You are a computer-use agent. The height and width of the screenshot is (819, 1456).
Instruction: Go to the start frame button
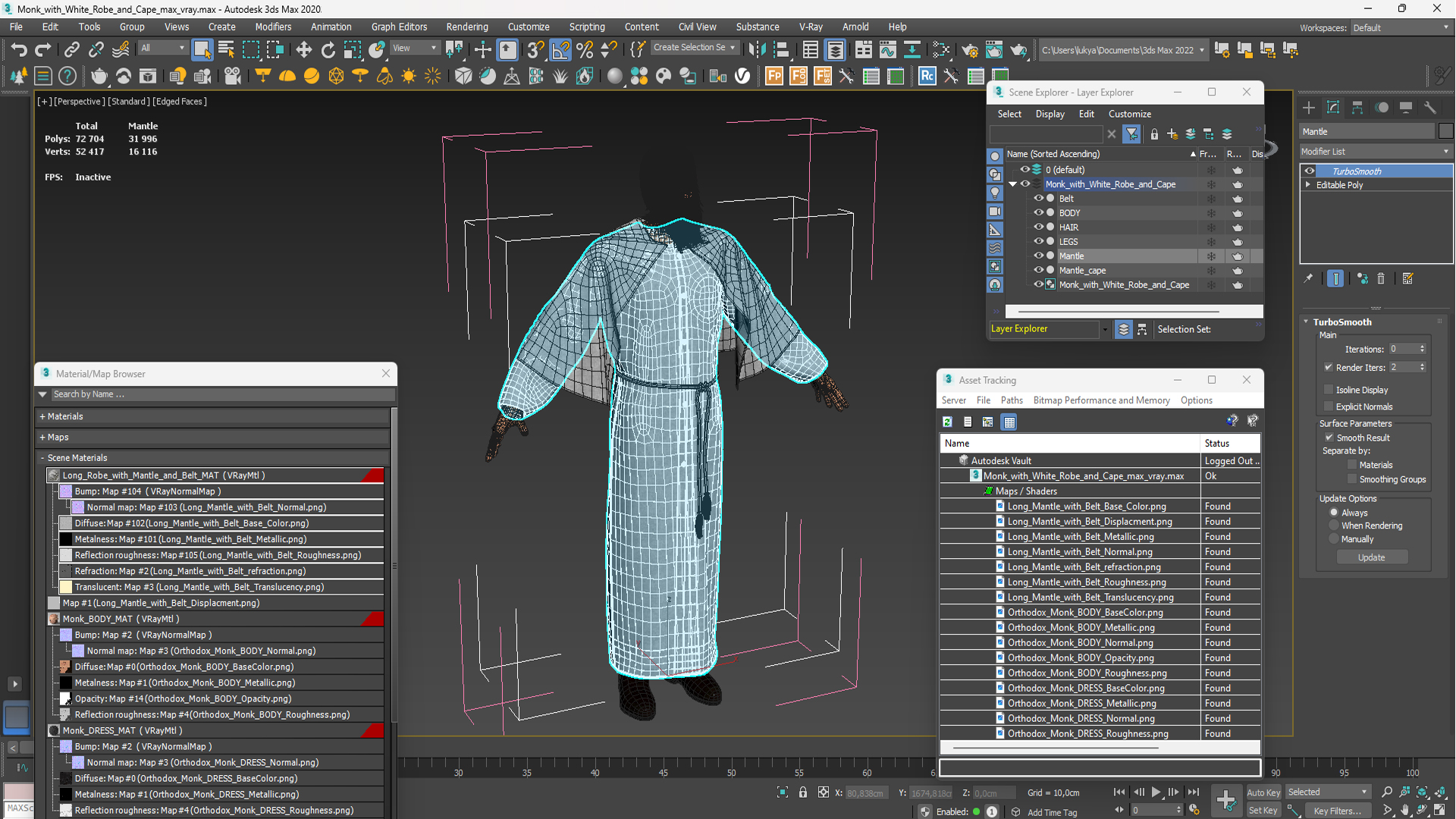(1119, 792)
